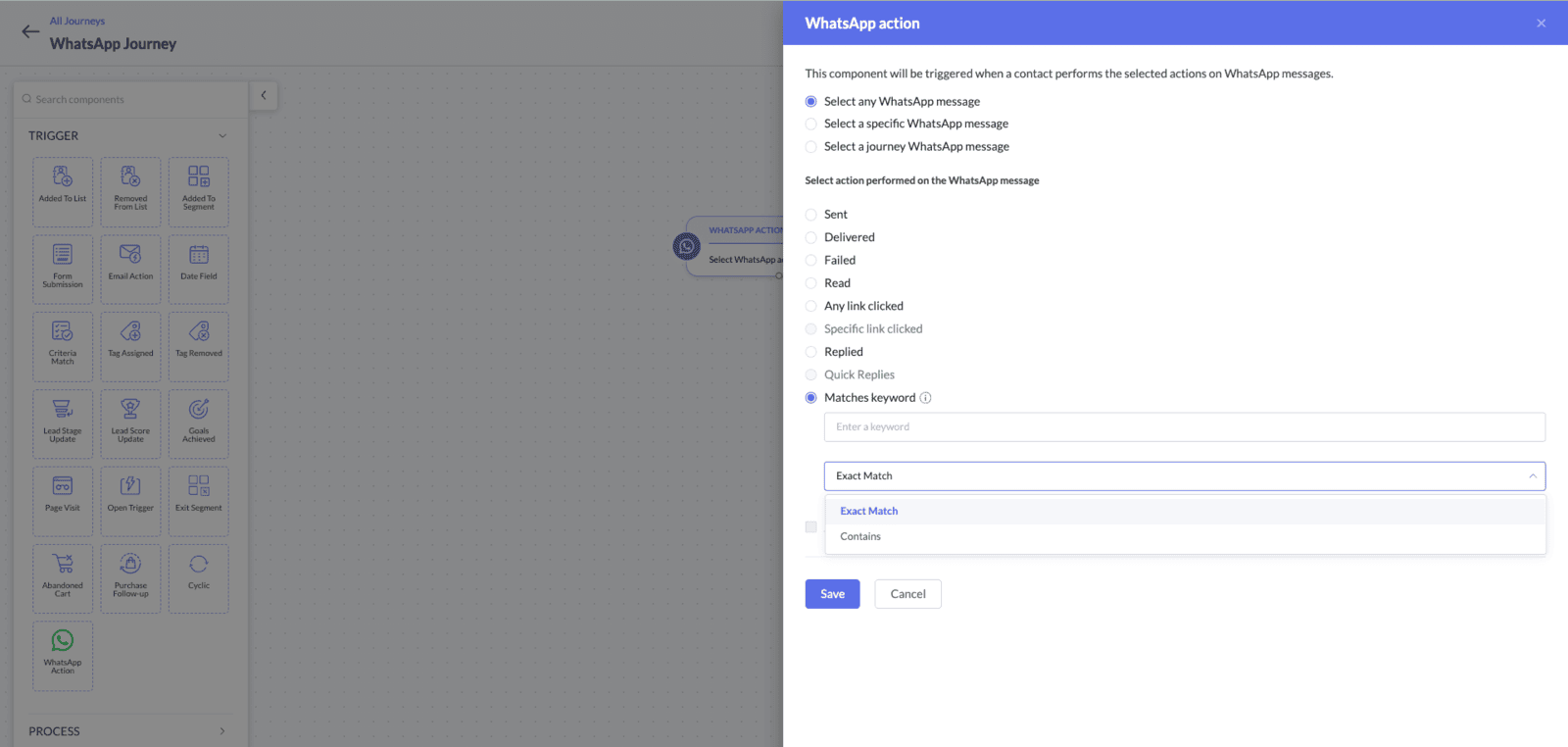Select the Lead Score Update trigger

click(x=130, y=424)
